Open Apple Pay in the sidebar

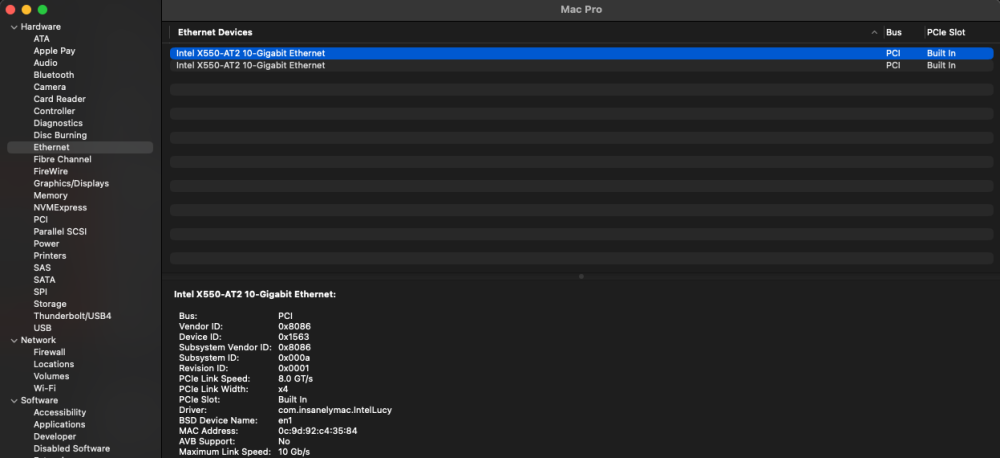click(x=54, y=51)
